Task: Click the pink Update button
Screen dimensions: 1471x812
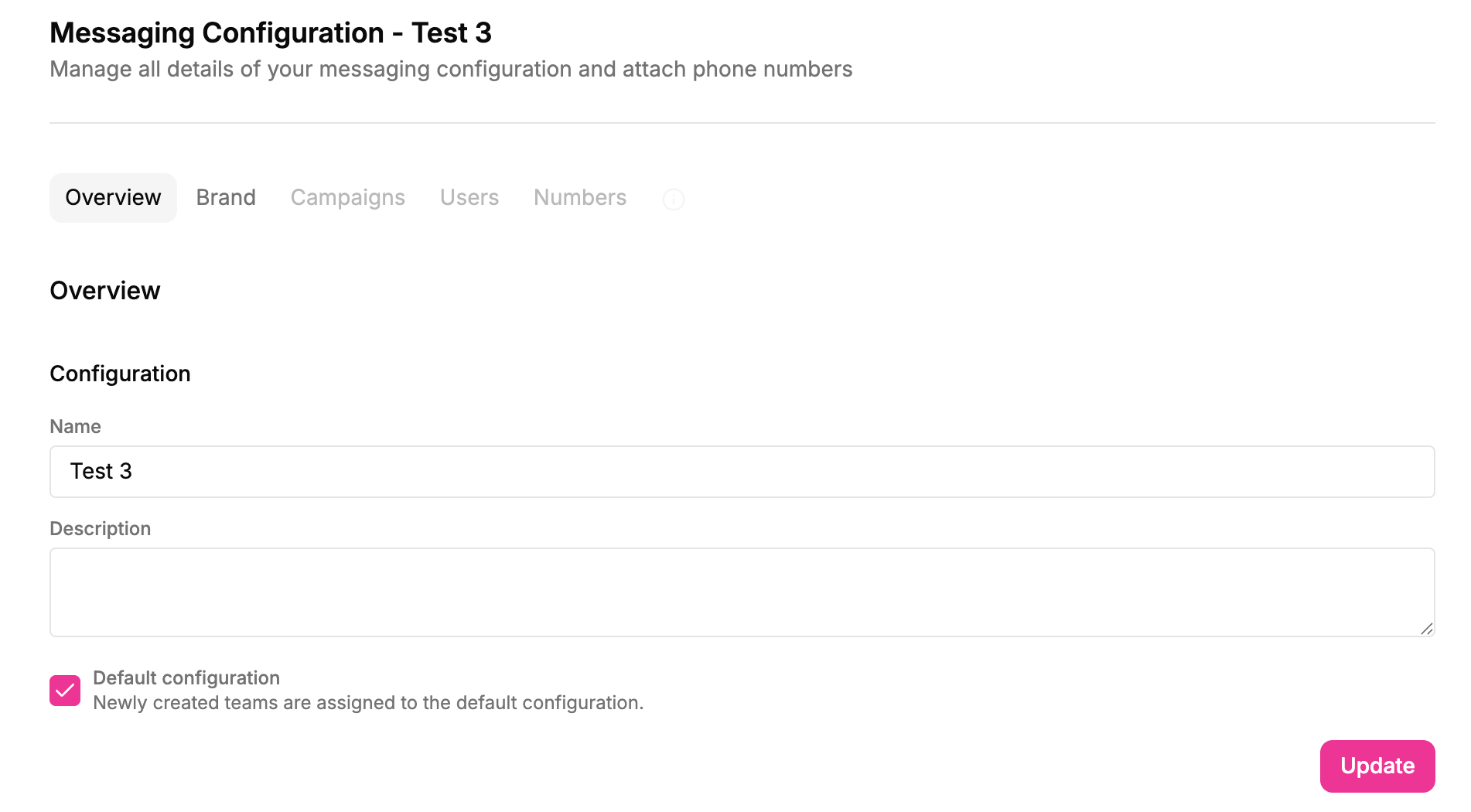Action: pos(1377,766)
